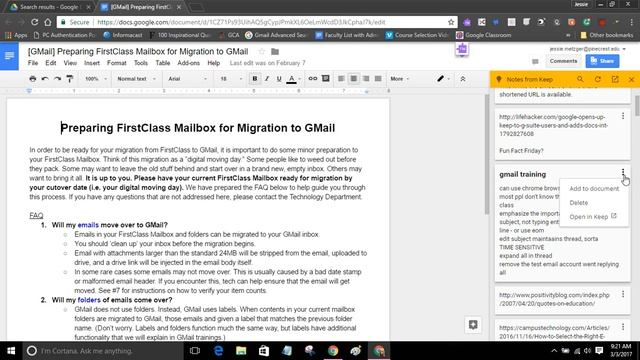Select the Paint format tool
Viewport: 640px width, 360px height.
pyautogui.click(x=70, y=79)
